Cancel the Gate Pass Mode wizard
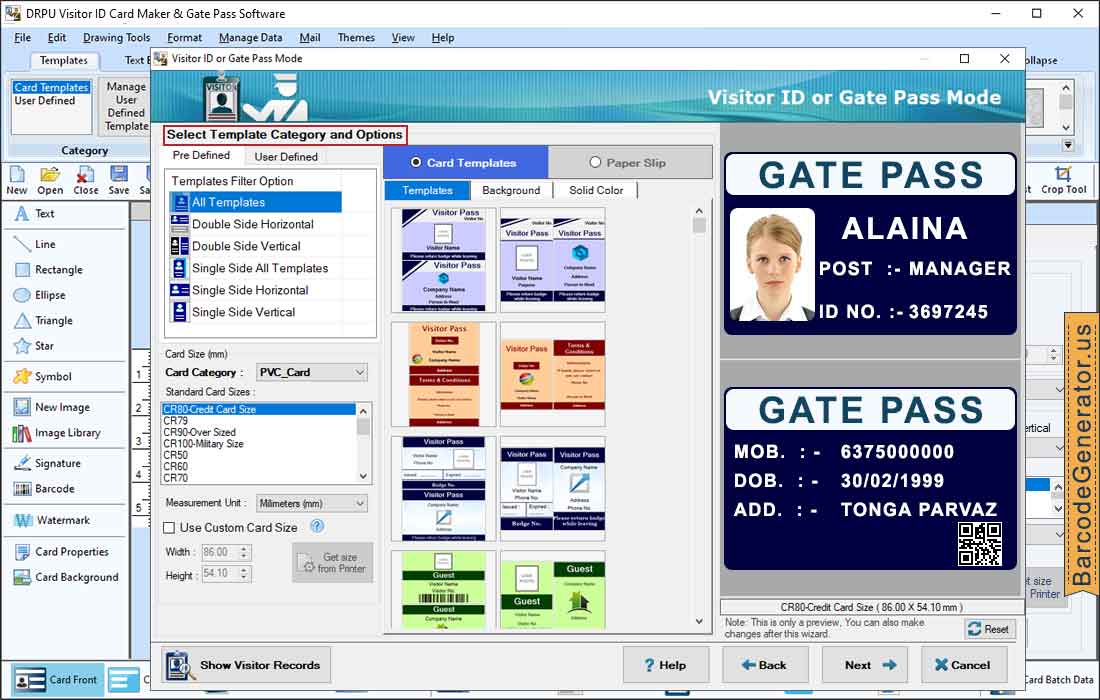 coord(964,665)
